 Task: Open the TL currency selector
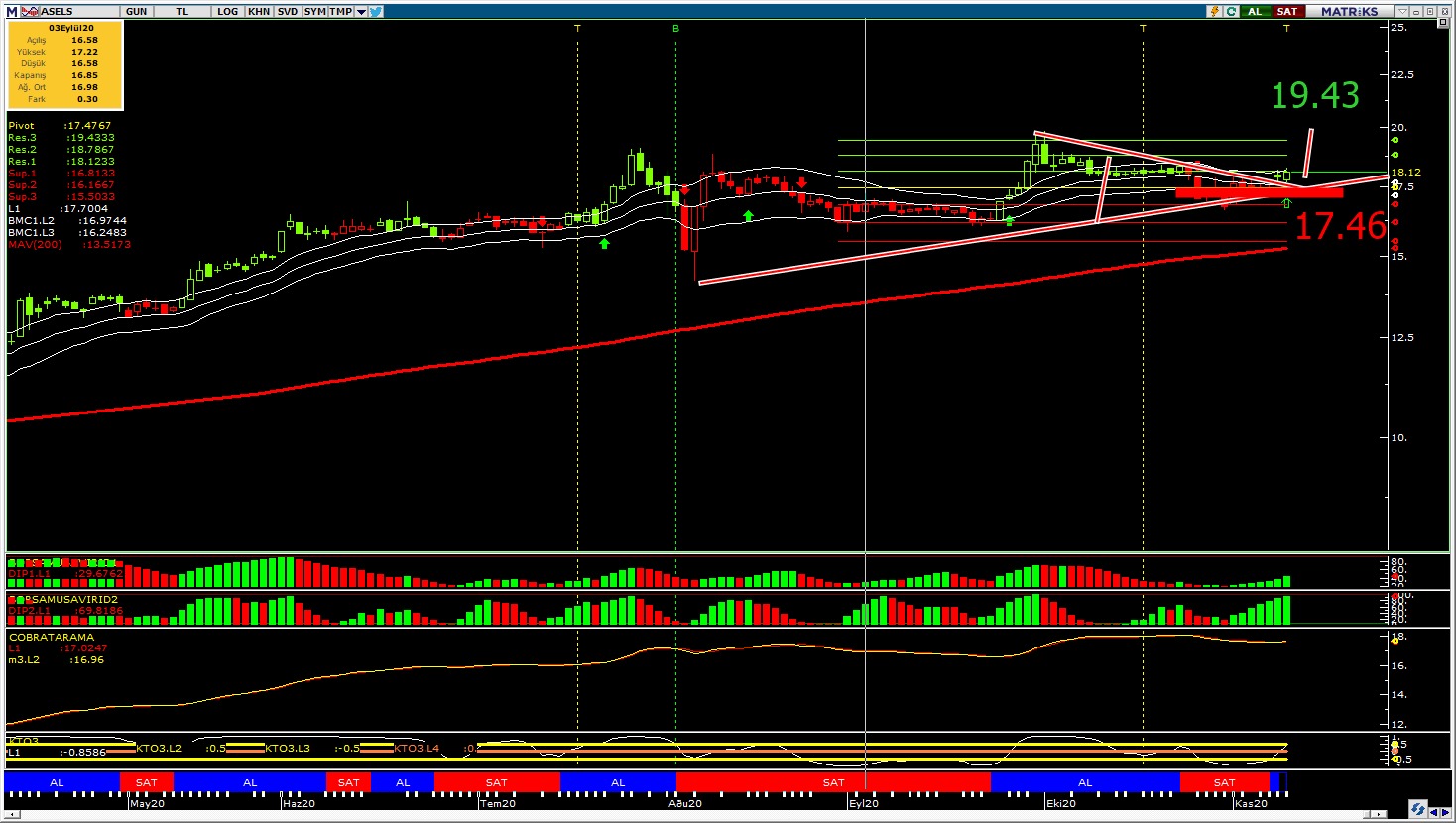(182, 11)
